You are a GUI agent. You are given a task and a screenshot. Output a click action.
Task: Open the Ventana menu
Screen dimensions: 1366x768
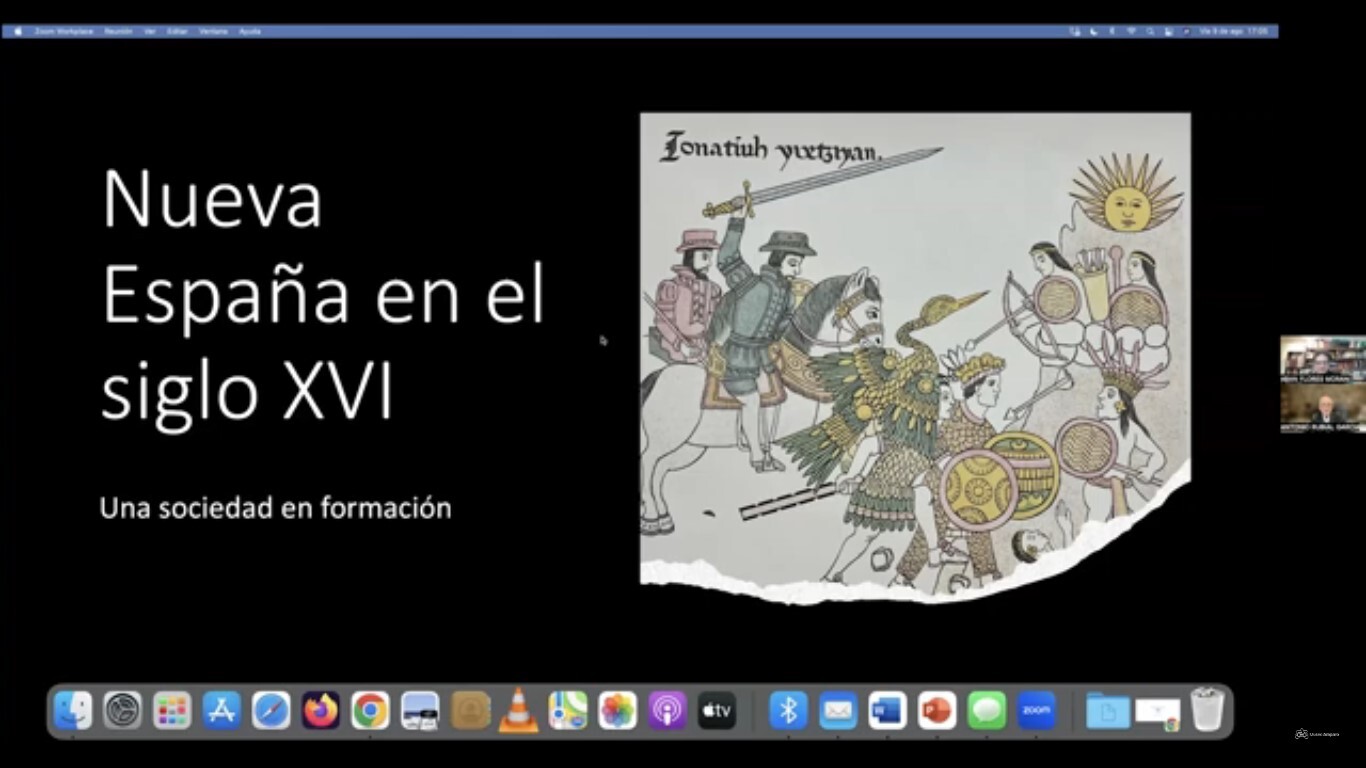tap(213, 31)
